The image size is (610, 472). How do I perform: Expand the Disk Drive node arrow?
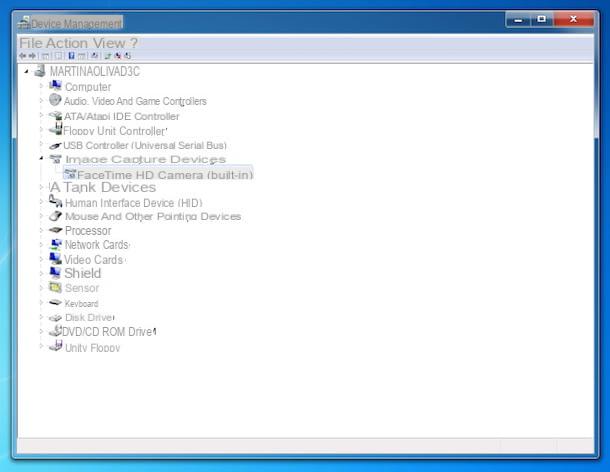coord(41,317)
